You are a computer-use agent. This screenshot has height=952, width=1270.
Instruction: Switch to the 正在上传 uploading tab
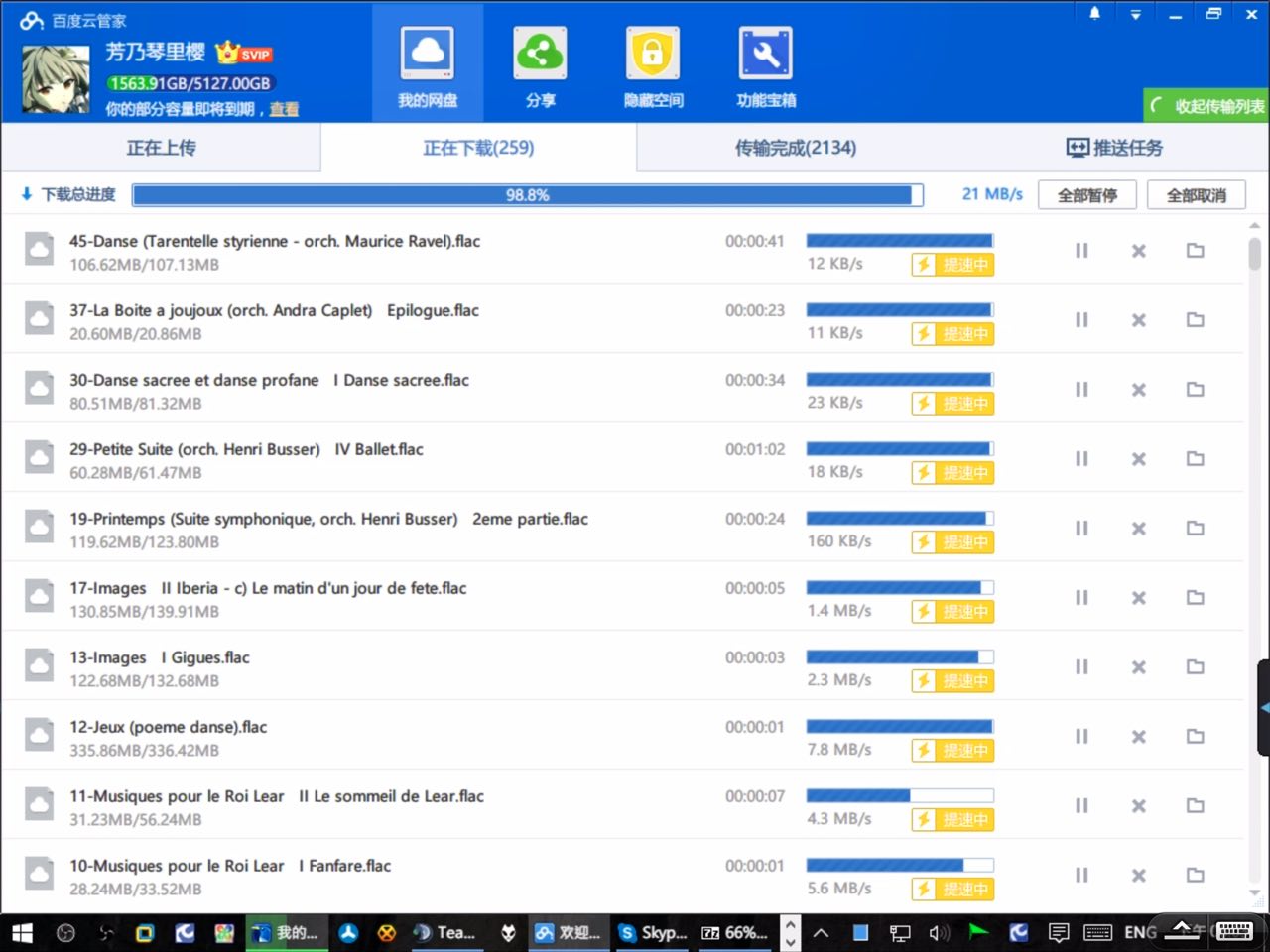(x=161, y=148)
